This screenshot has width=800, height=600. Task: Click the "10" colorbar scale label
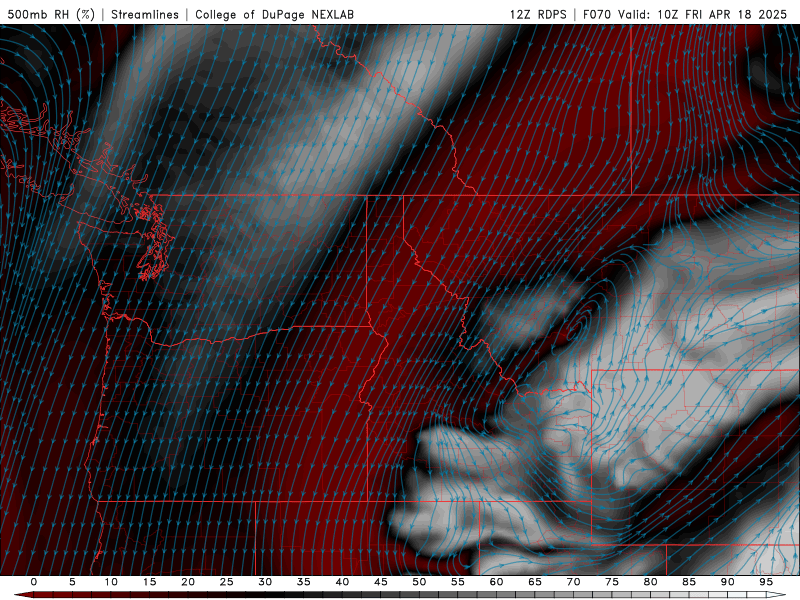click(111, 582)
